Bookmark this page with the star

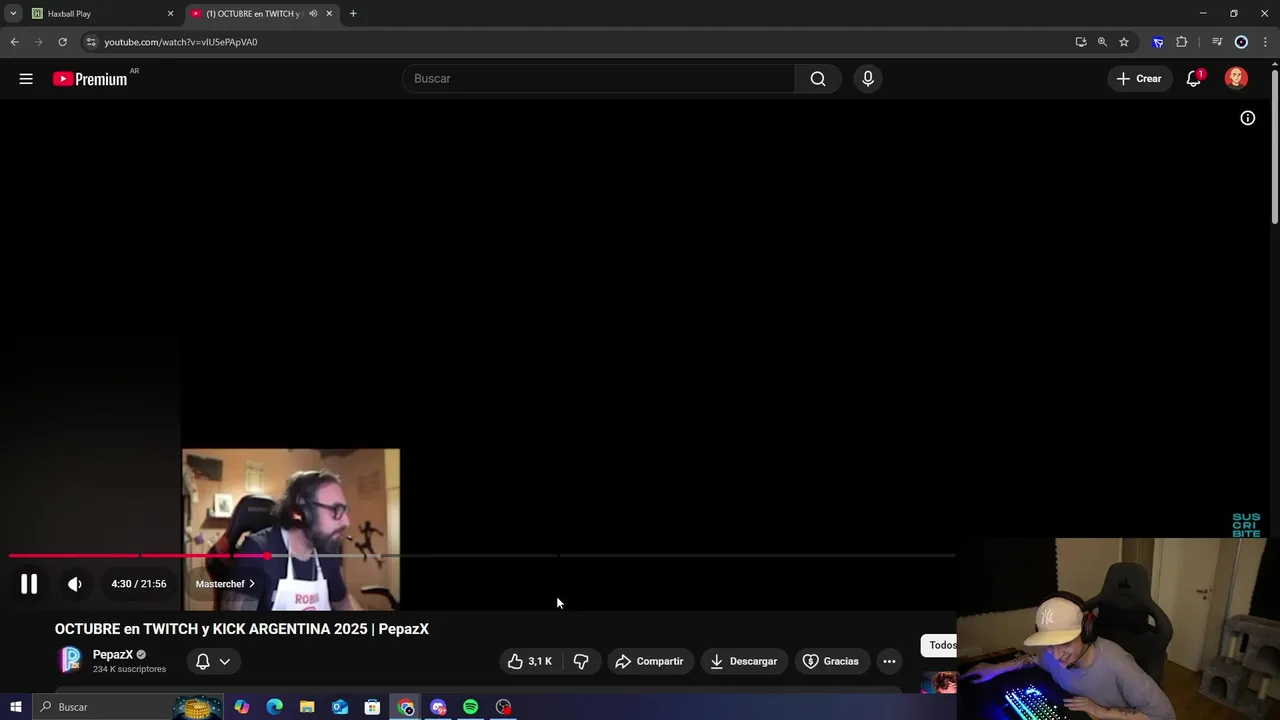(x=1124, y=42)
